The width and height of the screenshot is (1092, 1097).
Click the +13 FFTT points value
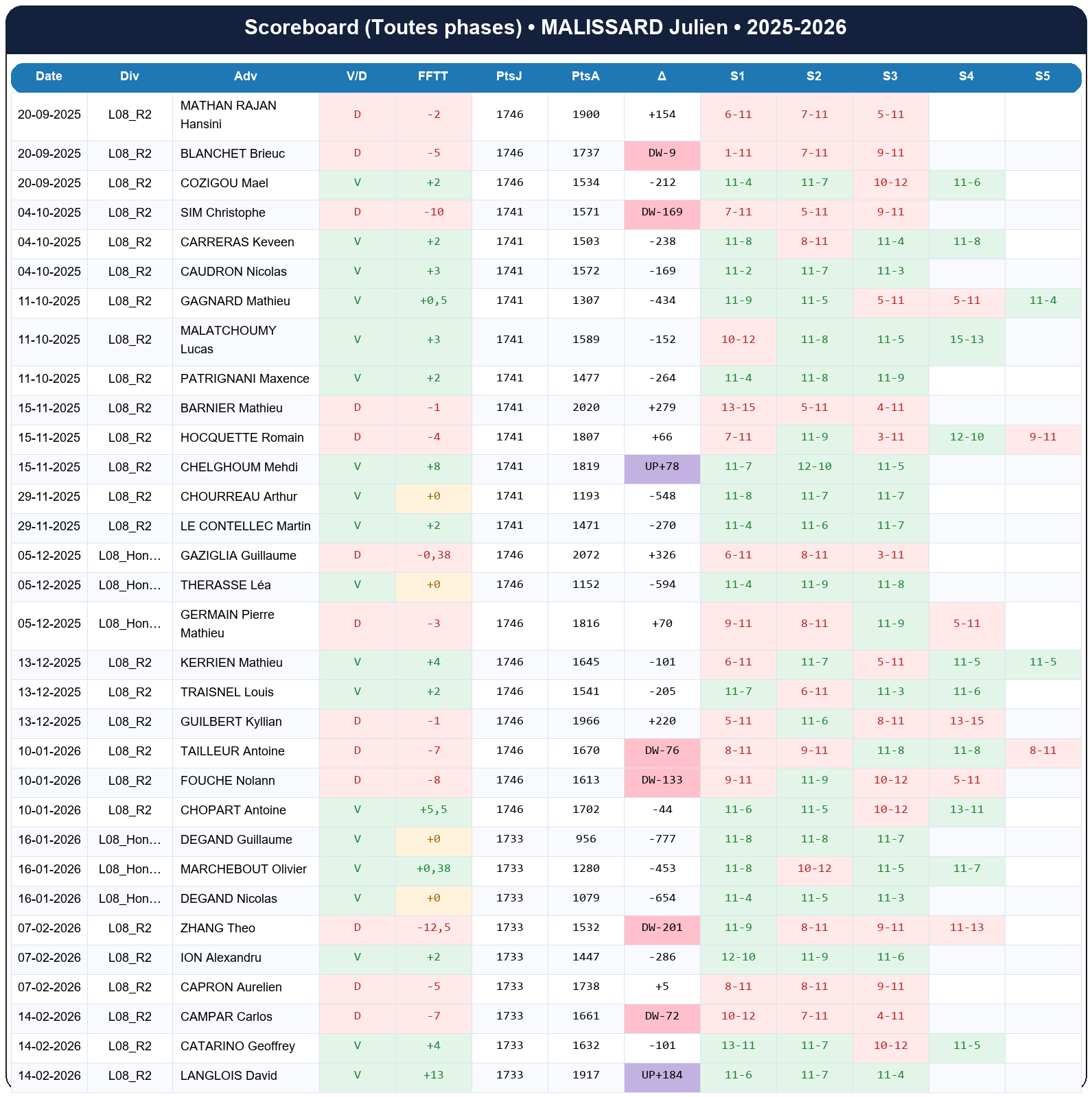(x=433, y=1075)
